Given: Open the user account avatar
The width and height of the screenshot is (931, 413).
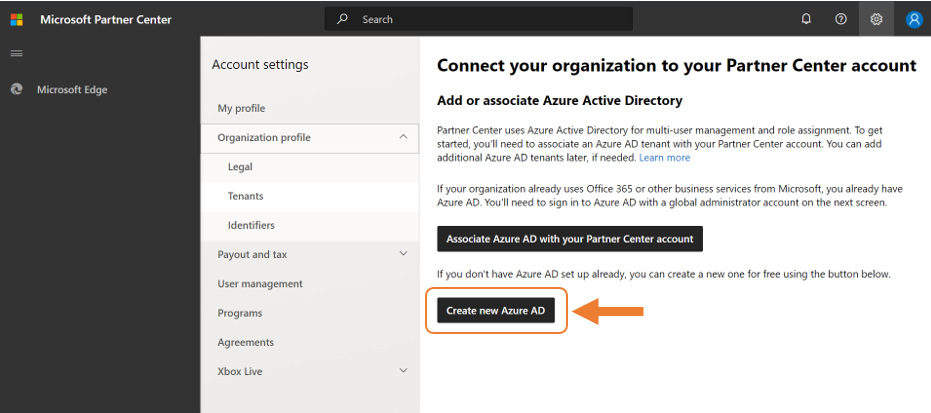Looking at the screenshot, I should click(x=914, y=19).
